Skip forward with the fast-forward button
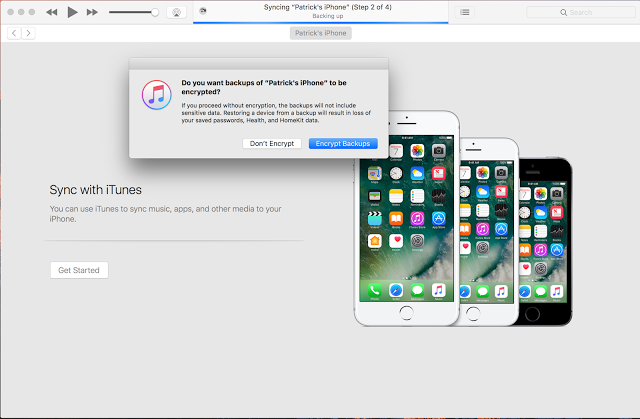The image size is (640, 419). [x=92, y=12]
